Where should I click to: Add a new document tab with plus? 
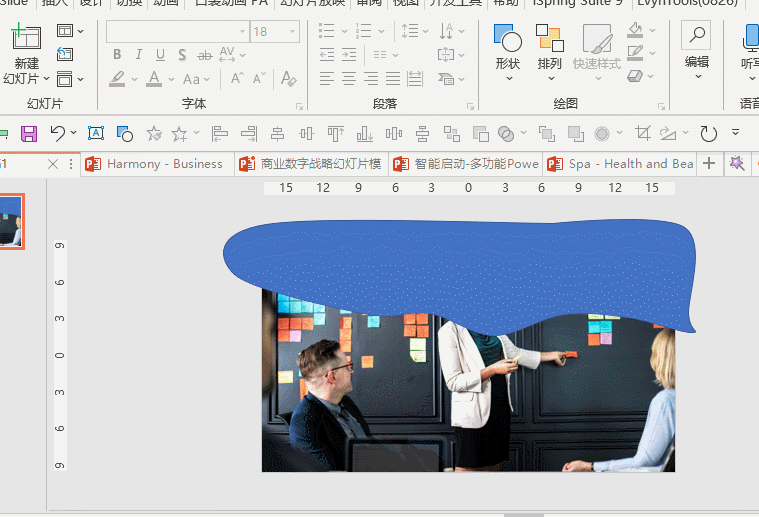pyautogui.click(x=709, y=164)
